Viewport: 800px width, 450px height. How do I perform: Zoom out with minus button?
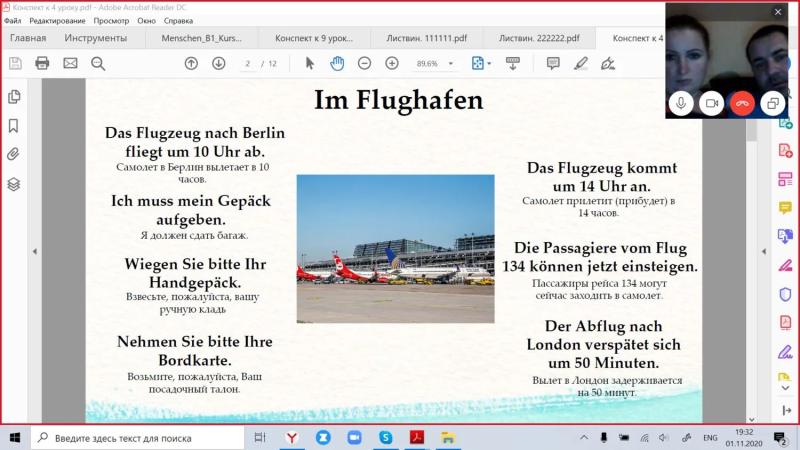click(x=364, y=63)
